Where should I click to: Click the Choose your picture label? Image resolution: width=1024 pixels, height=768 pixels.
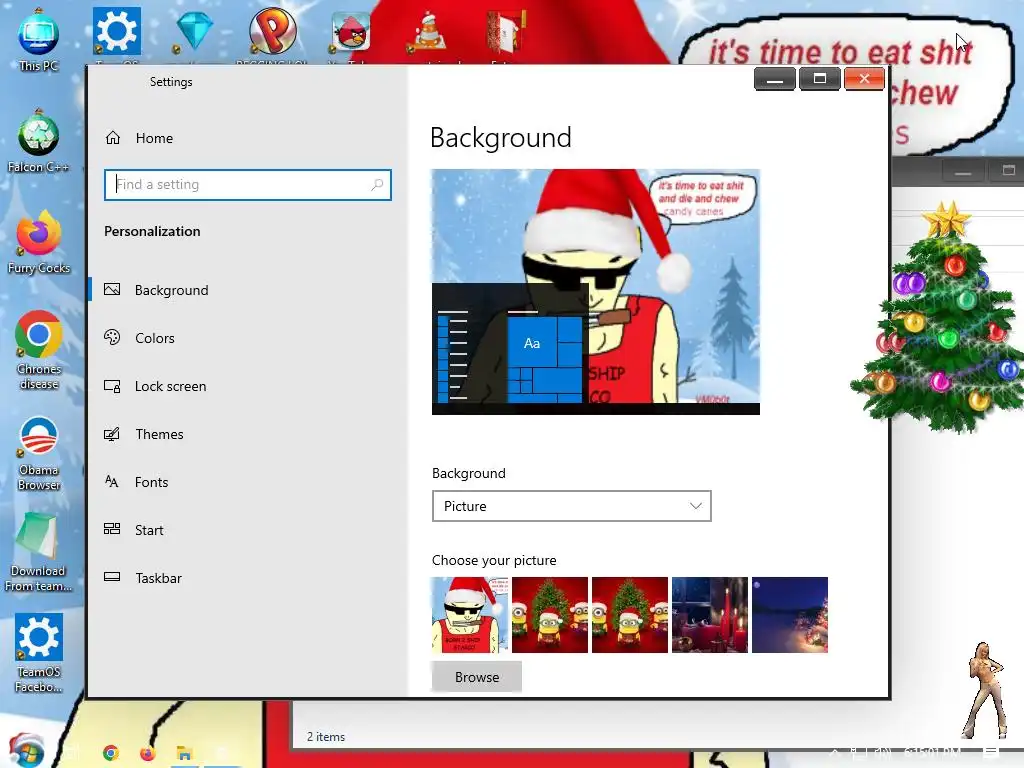tap(494, 560)
